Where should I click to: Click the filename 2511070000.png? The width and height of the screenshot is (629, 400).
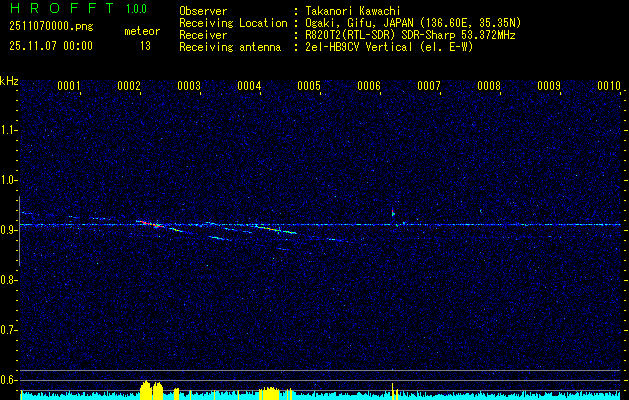tap(51, 27)
